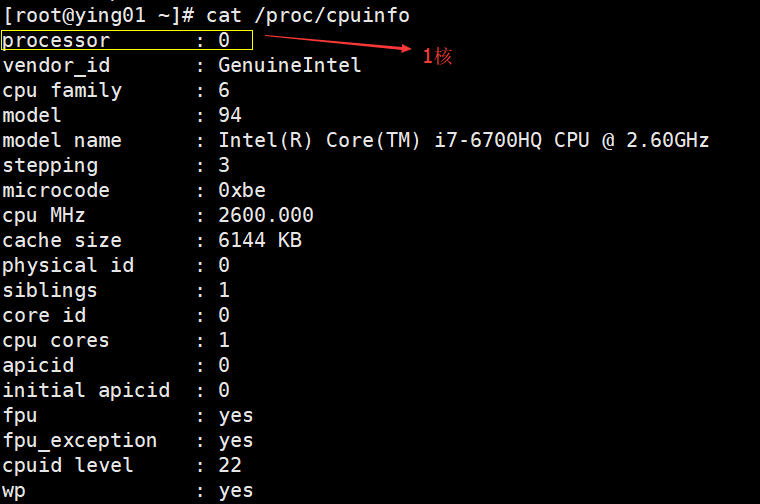Click the red arrow annotation head
The image size is (760, 504).
pyautogui.click(x=405, y=47)
